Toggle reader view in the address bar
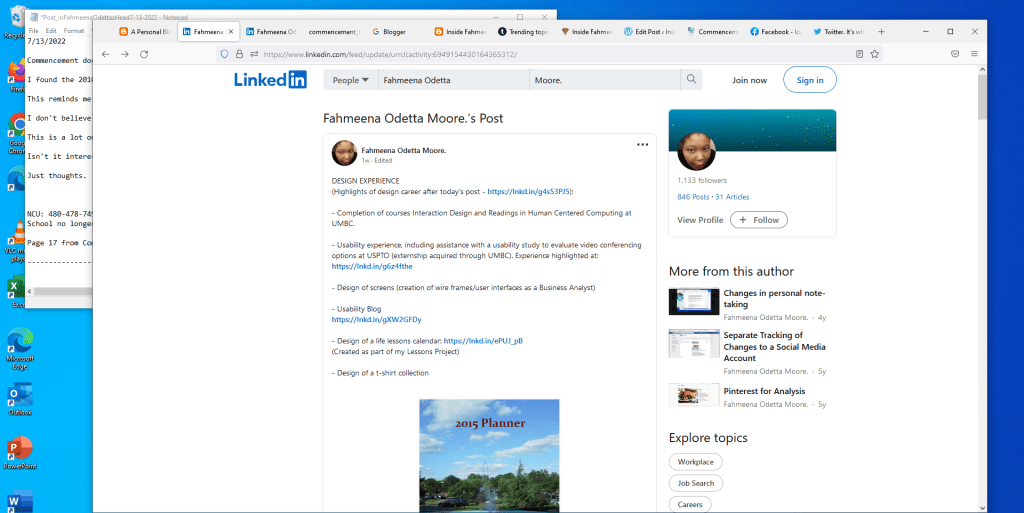The height and width of the screenshot is (513, 1024). click(x=859, y=54)
